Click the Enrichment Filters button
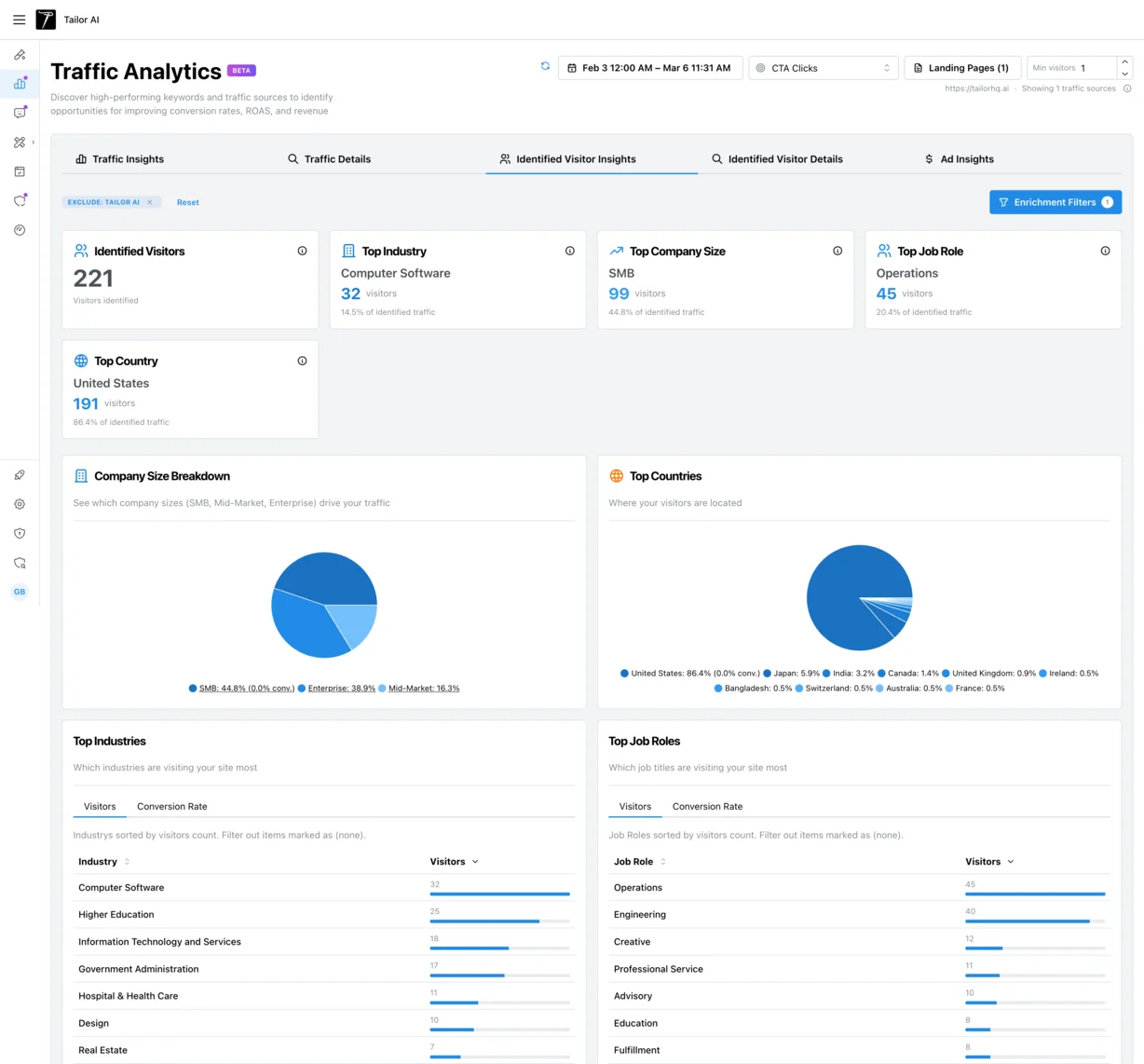Screen dimensions: 1144x1064 point(1055,202)
